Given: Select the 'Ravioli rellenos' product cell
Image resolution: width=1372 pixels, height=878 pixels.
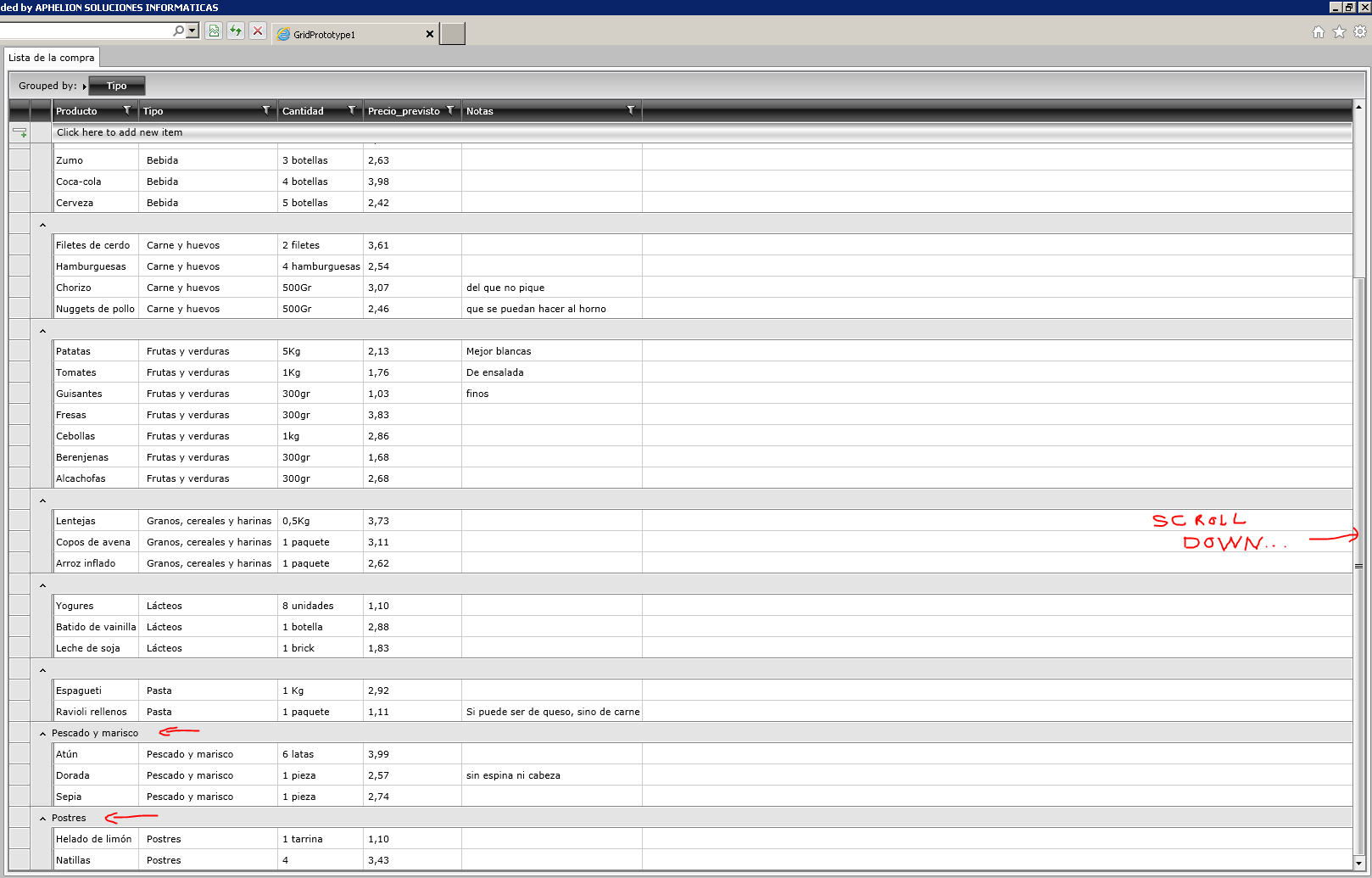Looking at the screenshot, I should coord(96,712).
